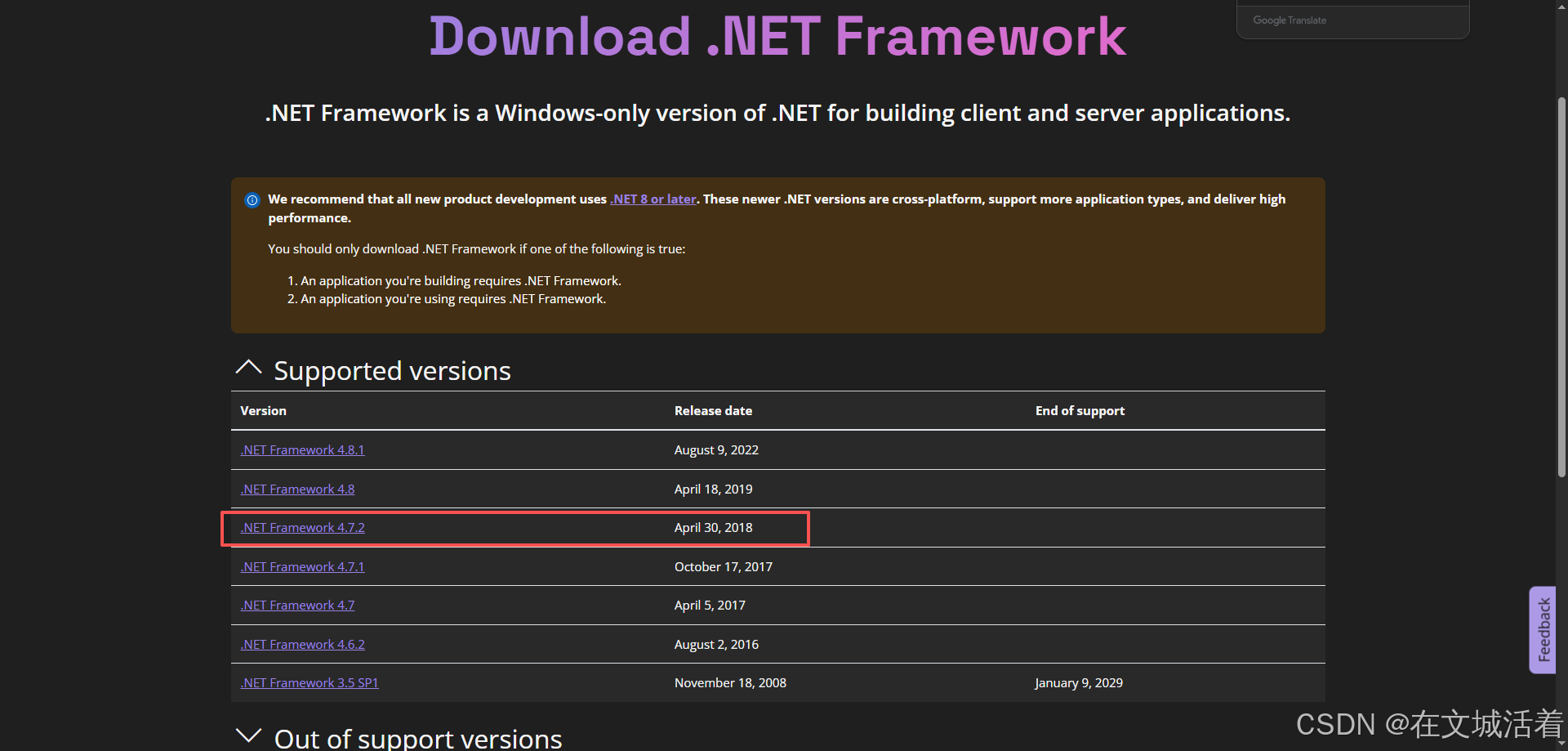Select the 'August 2, 2016' release date cell
1568x751 pixels.
[x=716, y=644]
